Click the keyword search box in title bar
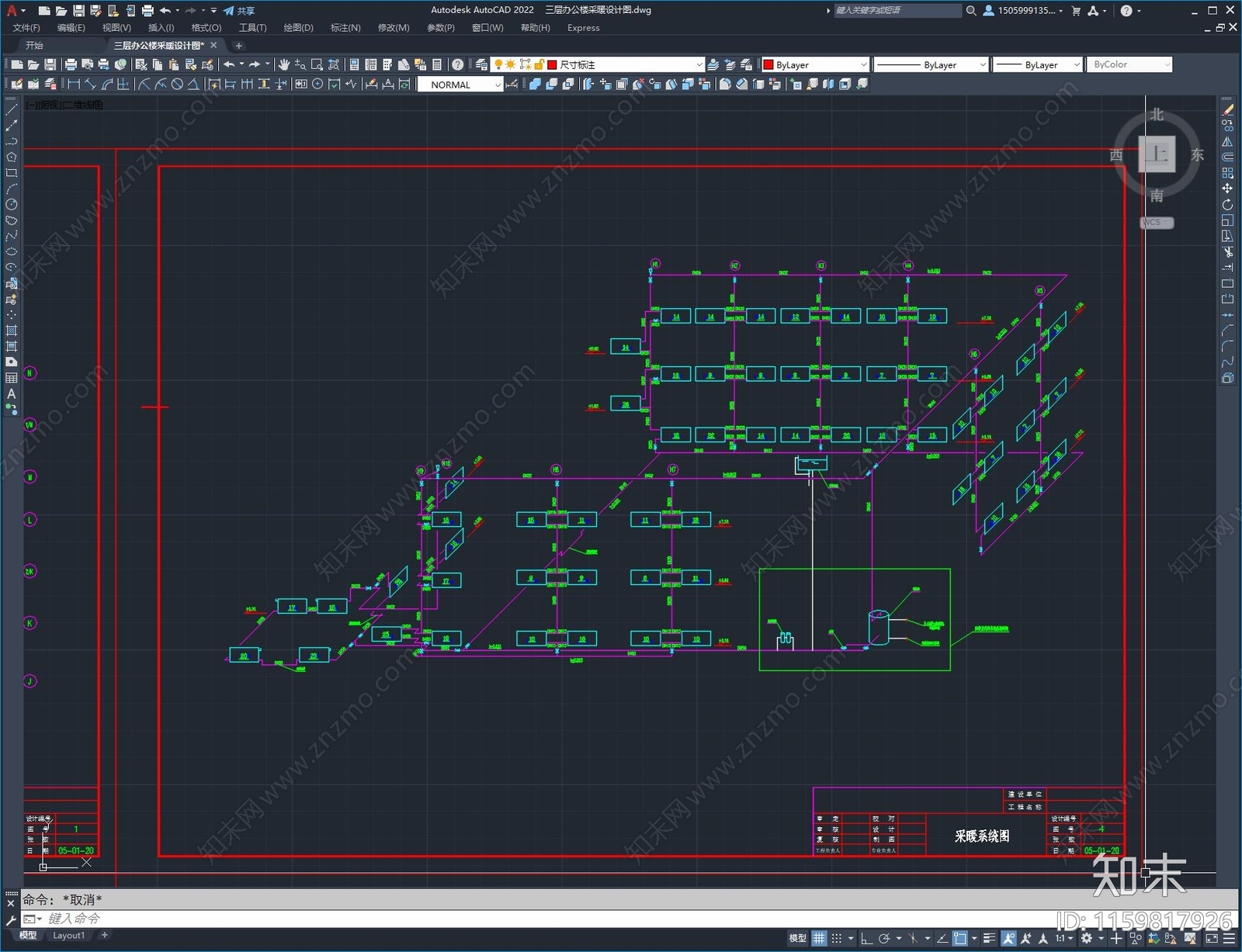 click(x=897, y=11)
